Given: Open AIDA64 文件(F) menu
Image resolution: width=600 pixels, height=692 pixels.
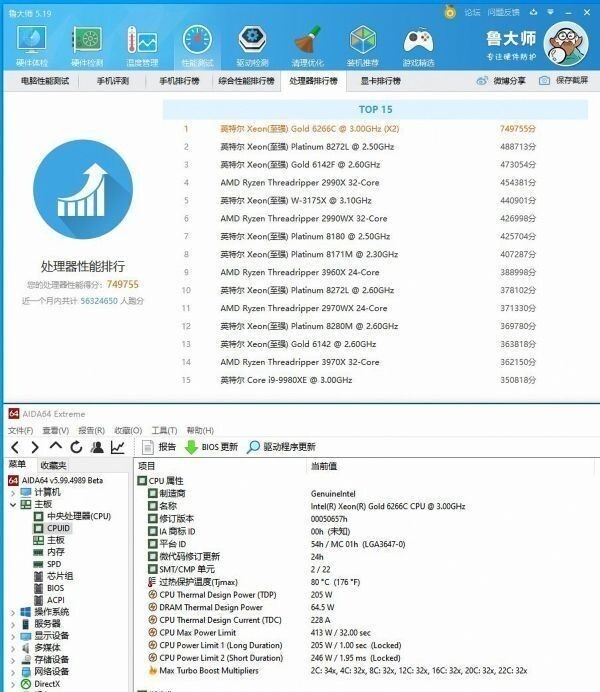Looking at the screenshot, I should [20, 430].
